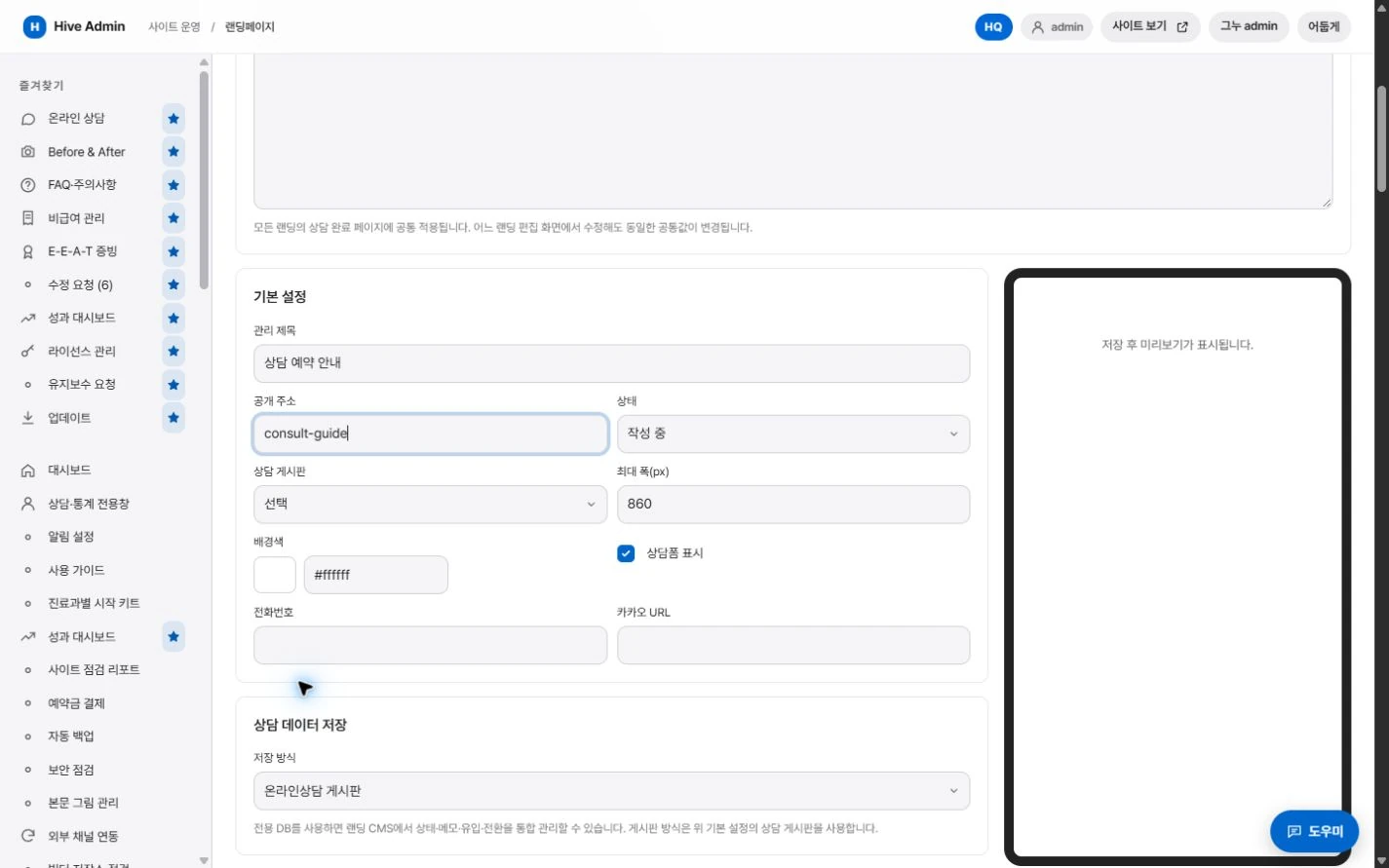Switch theme with the 어둡게 button

tap(1324, 26)
